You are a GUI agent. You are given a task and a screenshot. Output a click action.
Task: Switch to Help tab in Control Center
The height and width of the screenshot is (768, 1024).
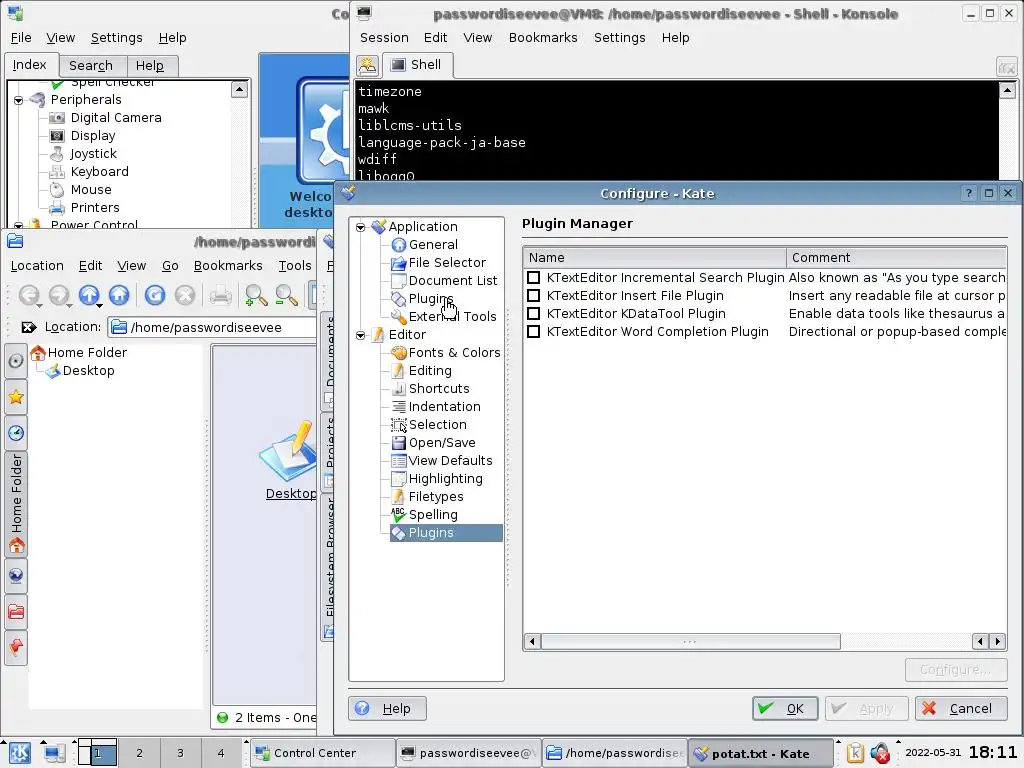click(x=150, y=65)
